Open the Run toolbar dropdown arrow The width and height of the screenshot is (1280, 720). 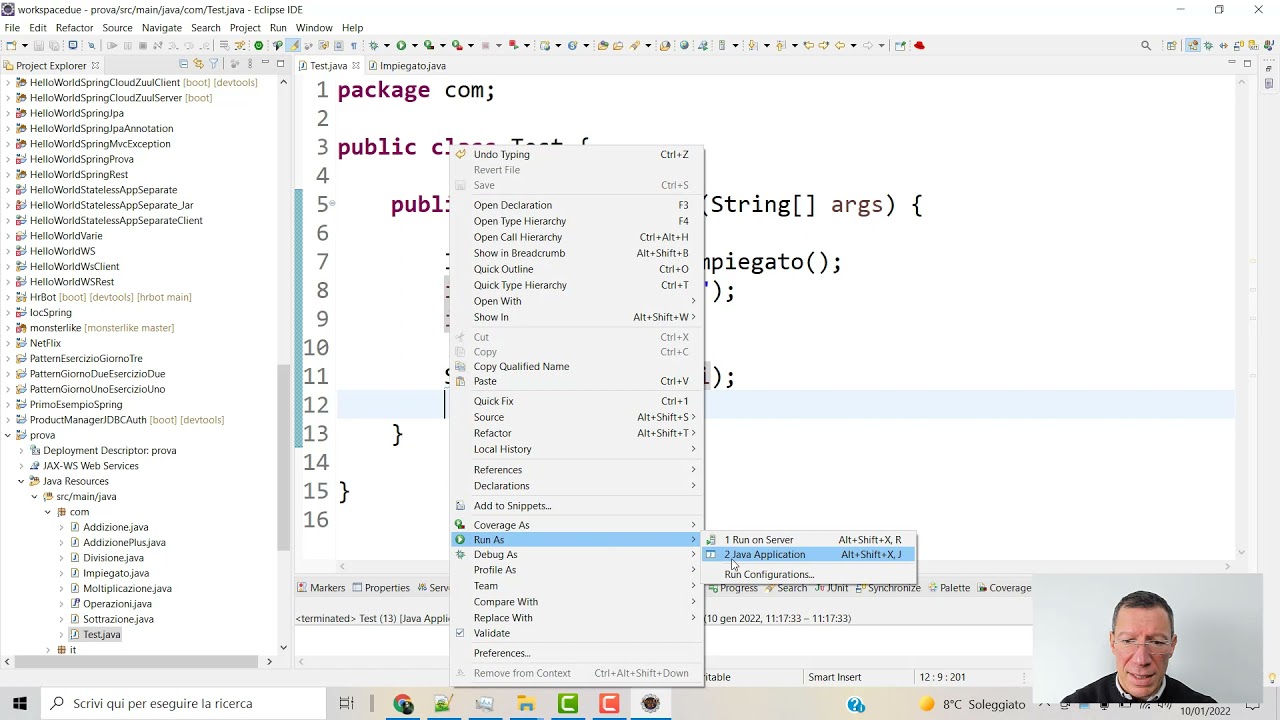coord(415,45)
